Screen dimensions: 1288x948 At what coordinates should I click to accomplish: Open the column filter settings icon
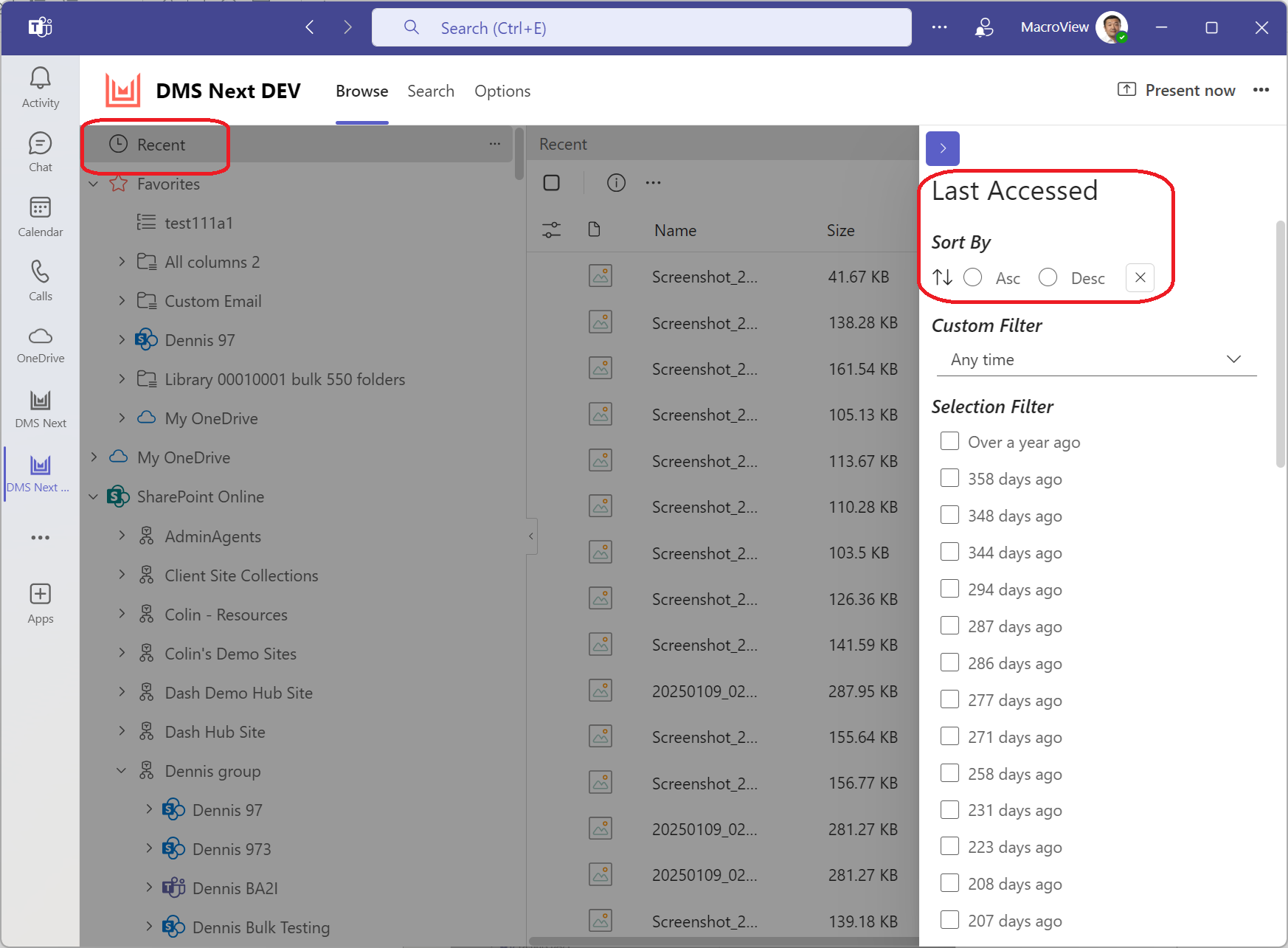pos(551,230)
